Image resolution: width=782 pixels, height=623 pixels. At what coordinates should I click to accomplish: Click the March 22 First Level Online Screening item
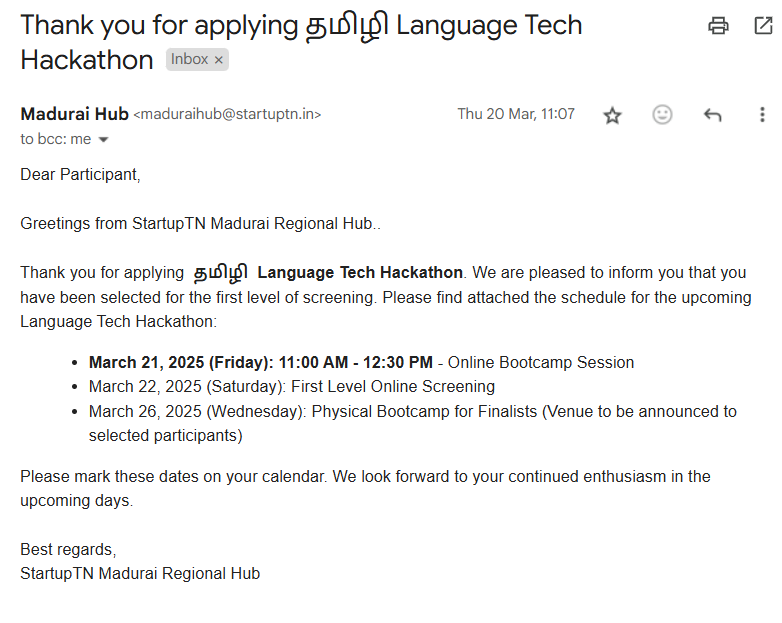(291, 386)
